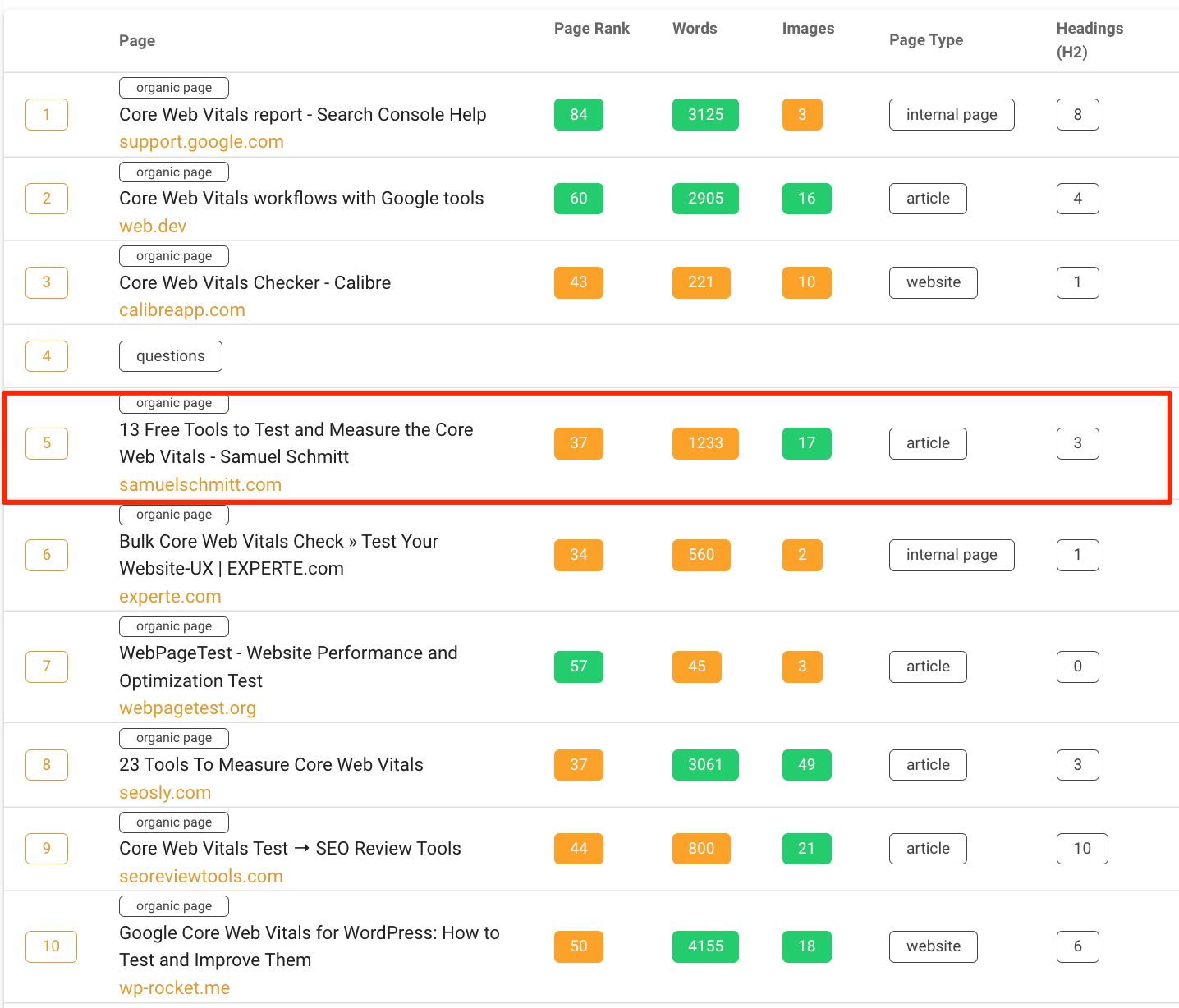Click the 'Page' column header
Image resolution: width=1179 pixels, height=1008 pixels.
[x=137, y=41]
